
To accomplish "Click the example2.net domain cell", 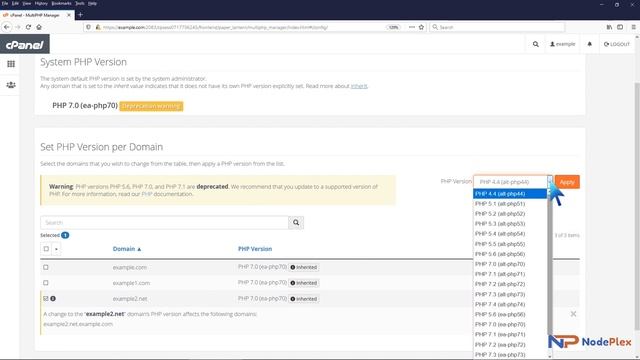I will tap(130, 299).
